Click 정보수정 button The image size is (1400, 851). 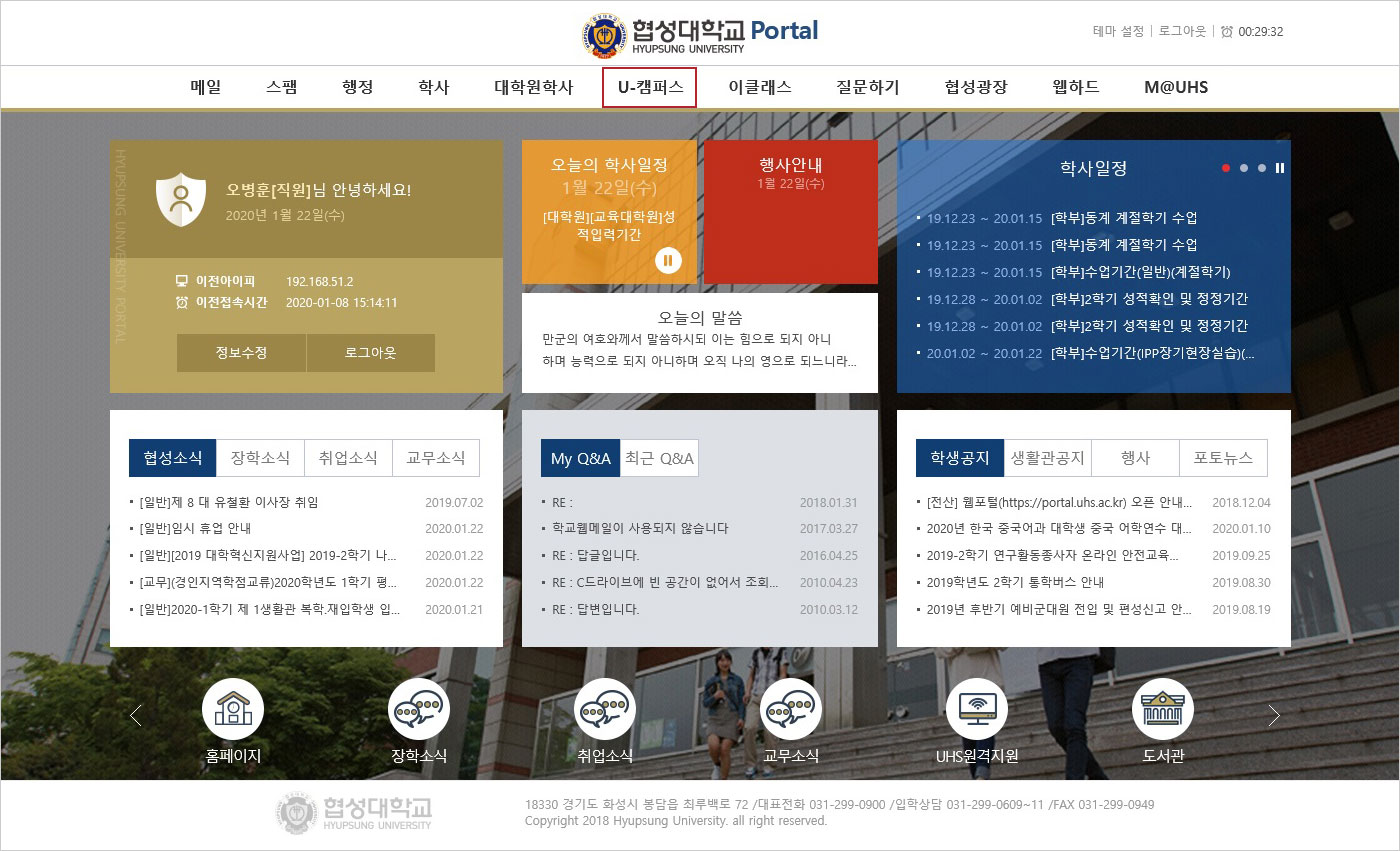point(241,353)
